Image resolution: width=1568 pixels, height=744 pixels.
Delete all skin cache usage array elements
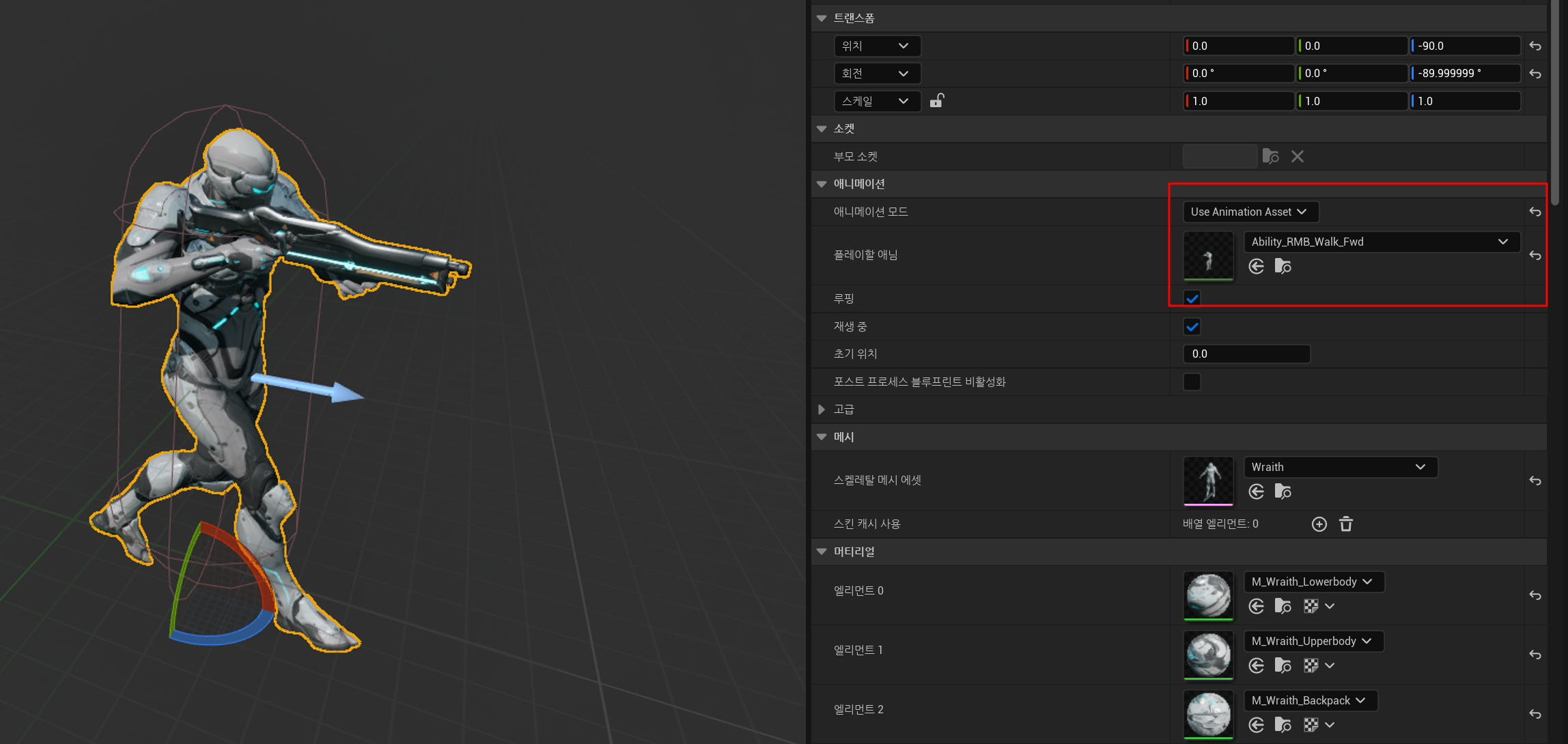tap(1345, 524)
